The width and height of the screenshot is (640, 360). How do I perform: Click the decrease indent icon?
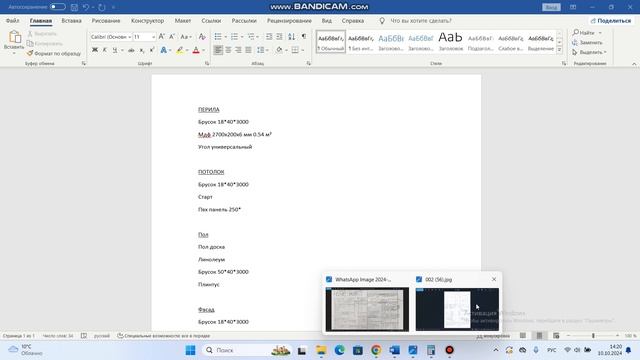point(269,37)
